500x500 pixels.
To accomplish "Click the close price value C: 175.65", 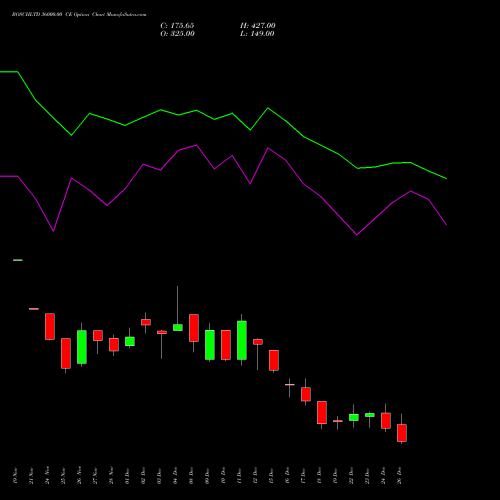I will tap(177, 26).
